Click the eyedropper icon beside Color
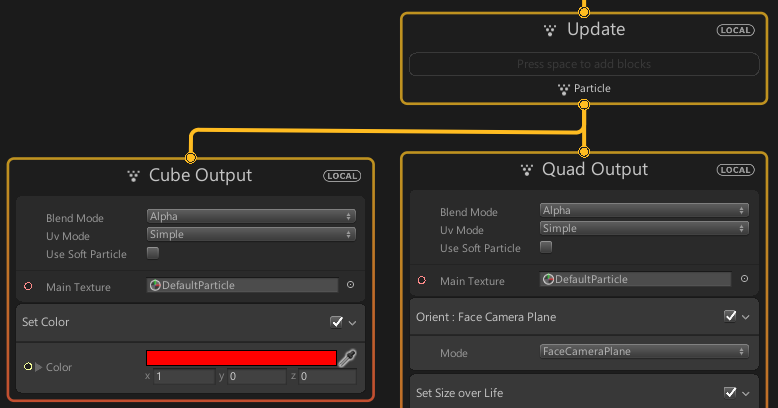This screenshot has height=408, width=778. [x=348, y=358]
